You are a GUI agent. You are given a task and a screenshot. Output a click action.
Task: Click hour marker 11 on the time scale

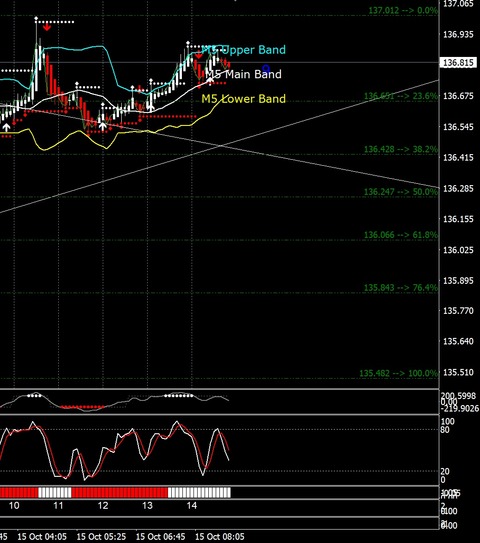click(x=58, y=506)
